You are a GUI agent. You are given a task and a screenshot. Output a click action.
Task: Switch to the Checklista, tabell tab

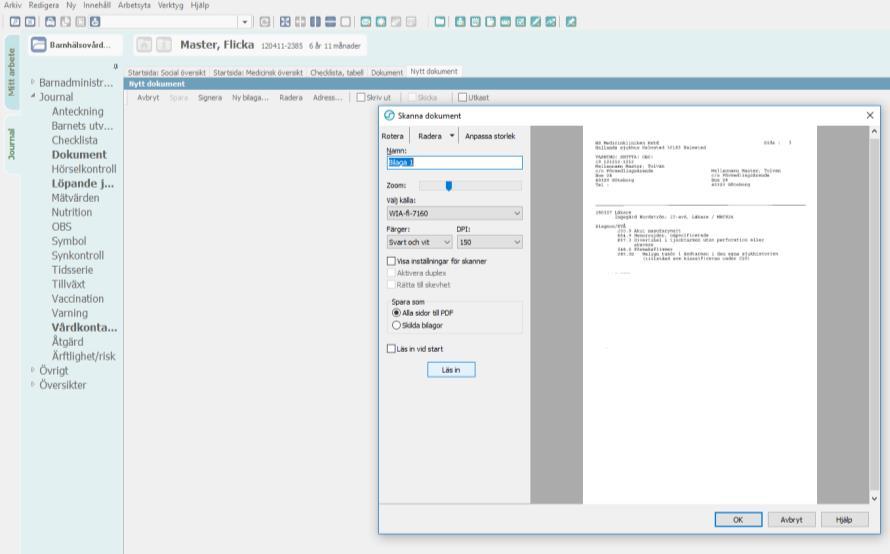point(337,73)
